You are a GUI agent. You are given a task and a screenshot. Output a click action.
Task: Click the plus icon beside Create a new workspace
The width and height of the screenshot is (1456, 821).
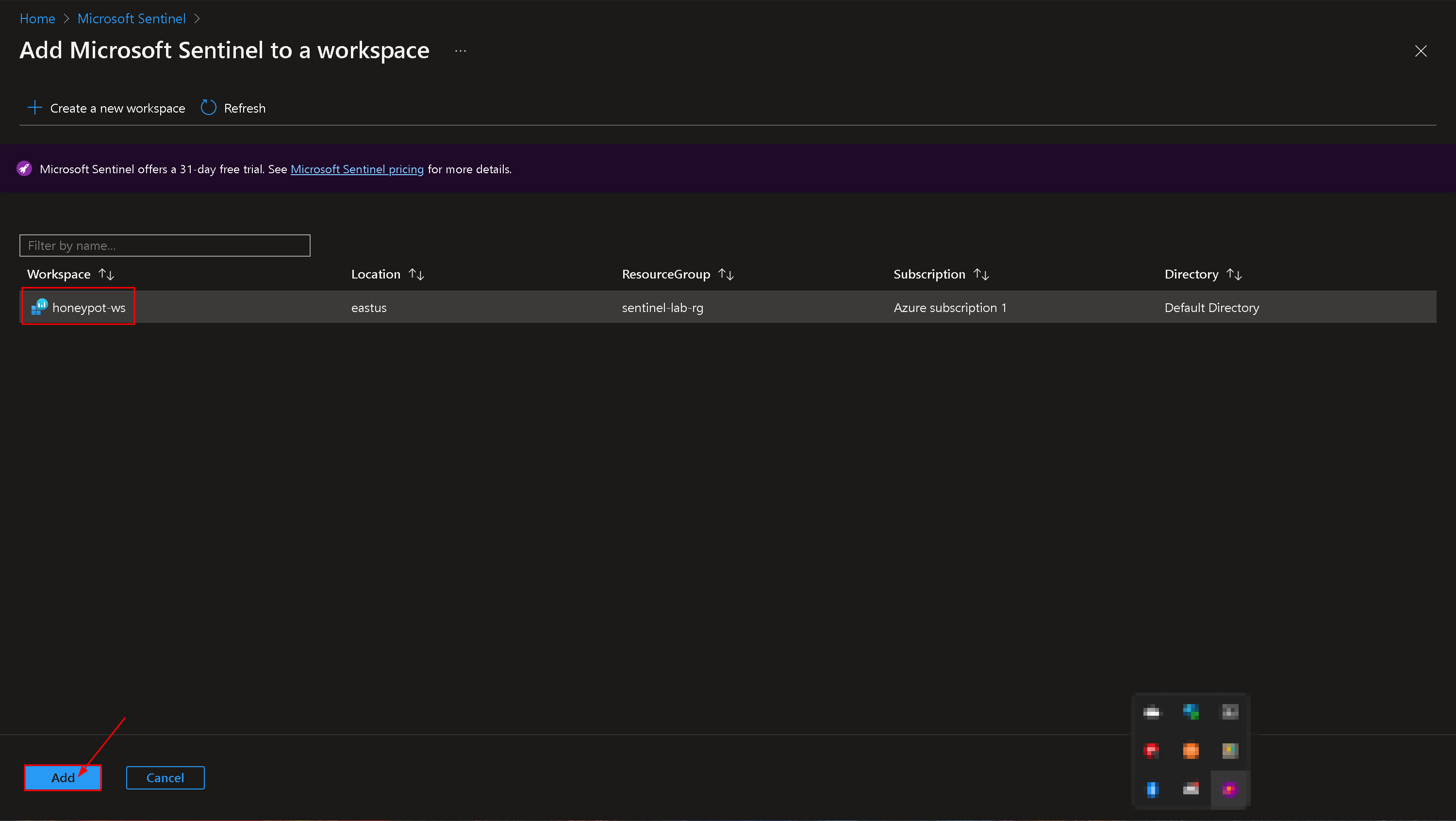pos(34,107)
